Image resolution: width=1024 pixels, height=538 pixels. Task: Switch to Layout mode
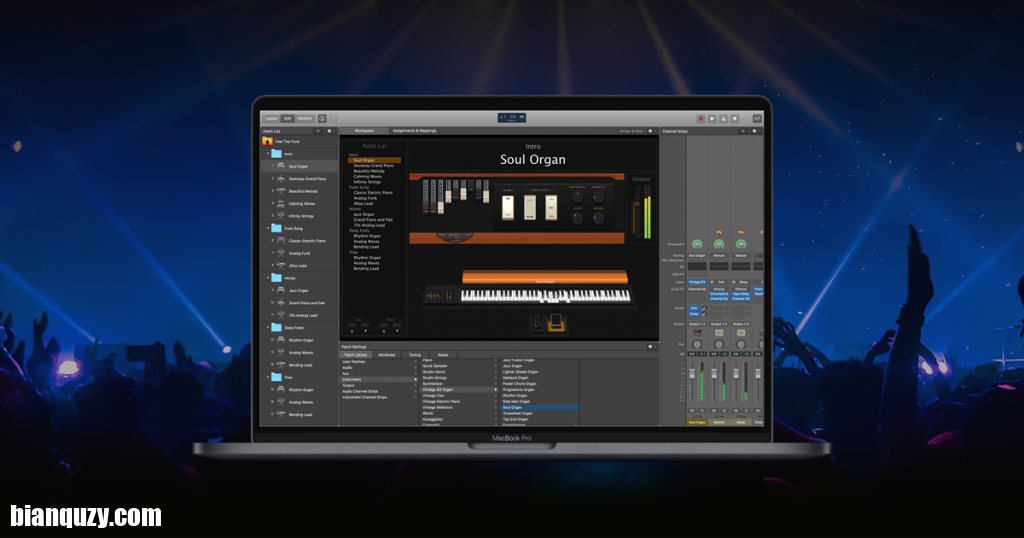(271, 119)
